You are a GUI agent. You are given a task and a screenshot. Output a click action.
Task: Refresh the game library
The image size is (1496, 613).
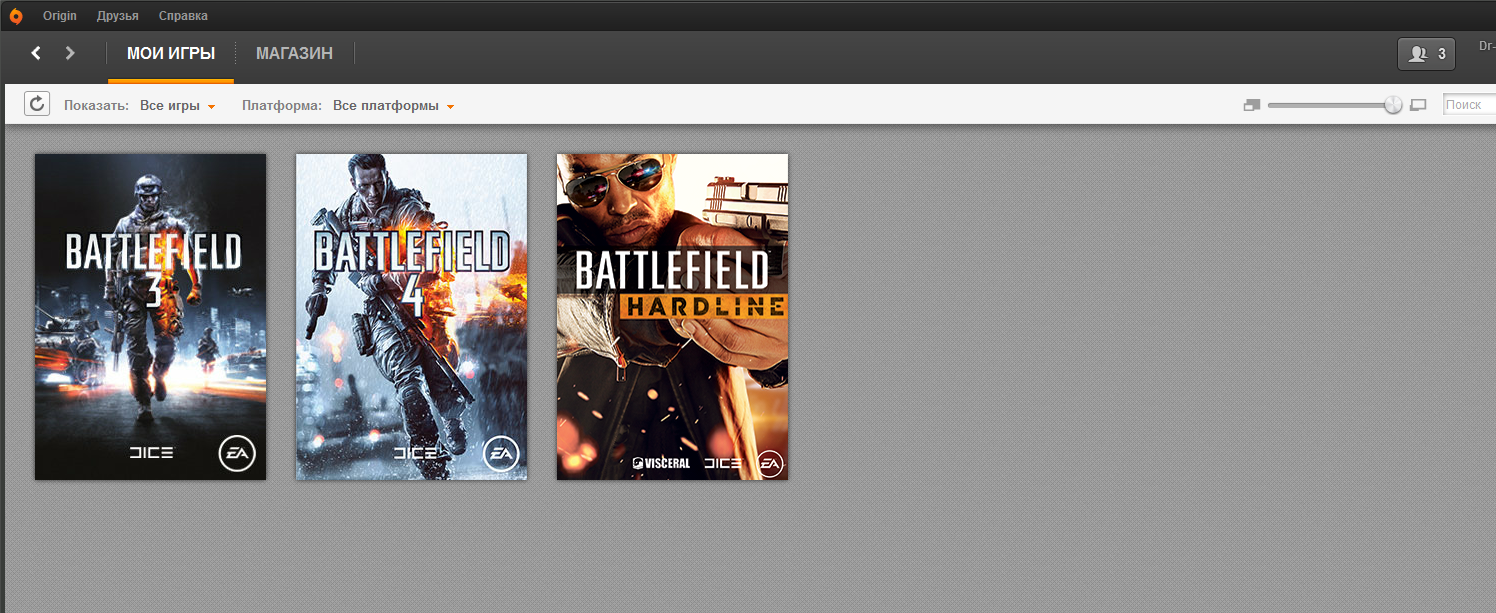[x=37, y=104]
